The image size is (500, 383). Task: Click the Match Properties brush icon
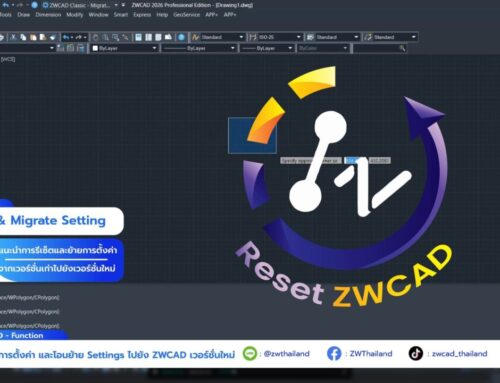pos(52,37)
